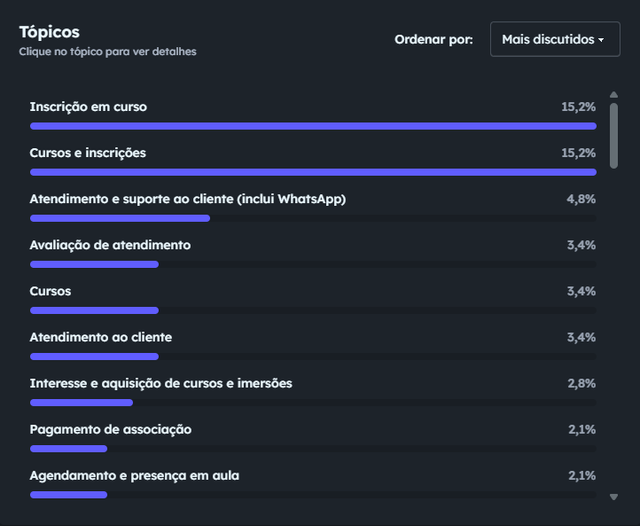Click the topics list scrollbar thumb
Screen dimensions: 640x526
coord(613,135)
